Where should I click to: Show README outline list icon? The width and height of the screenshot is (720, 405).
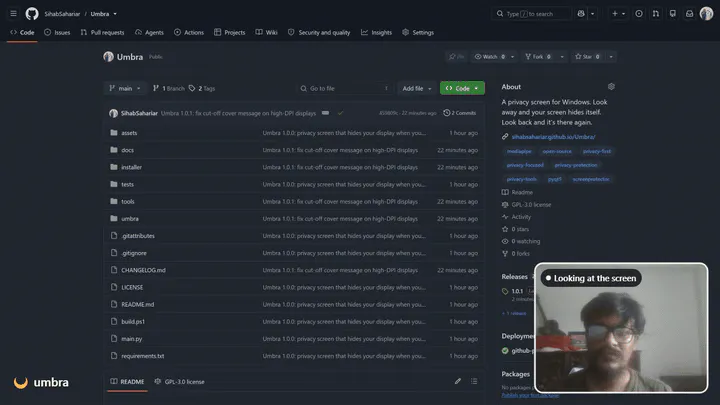(474, 381)
